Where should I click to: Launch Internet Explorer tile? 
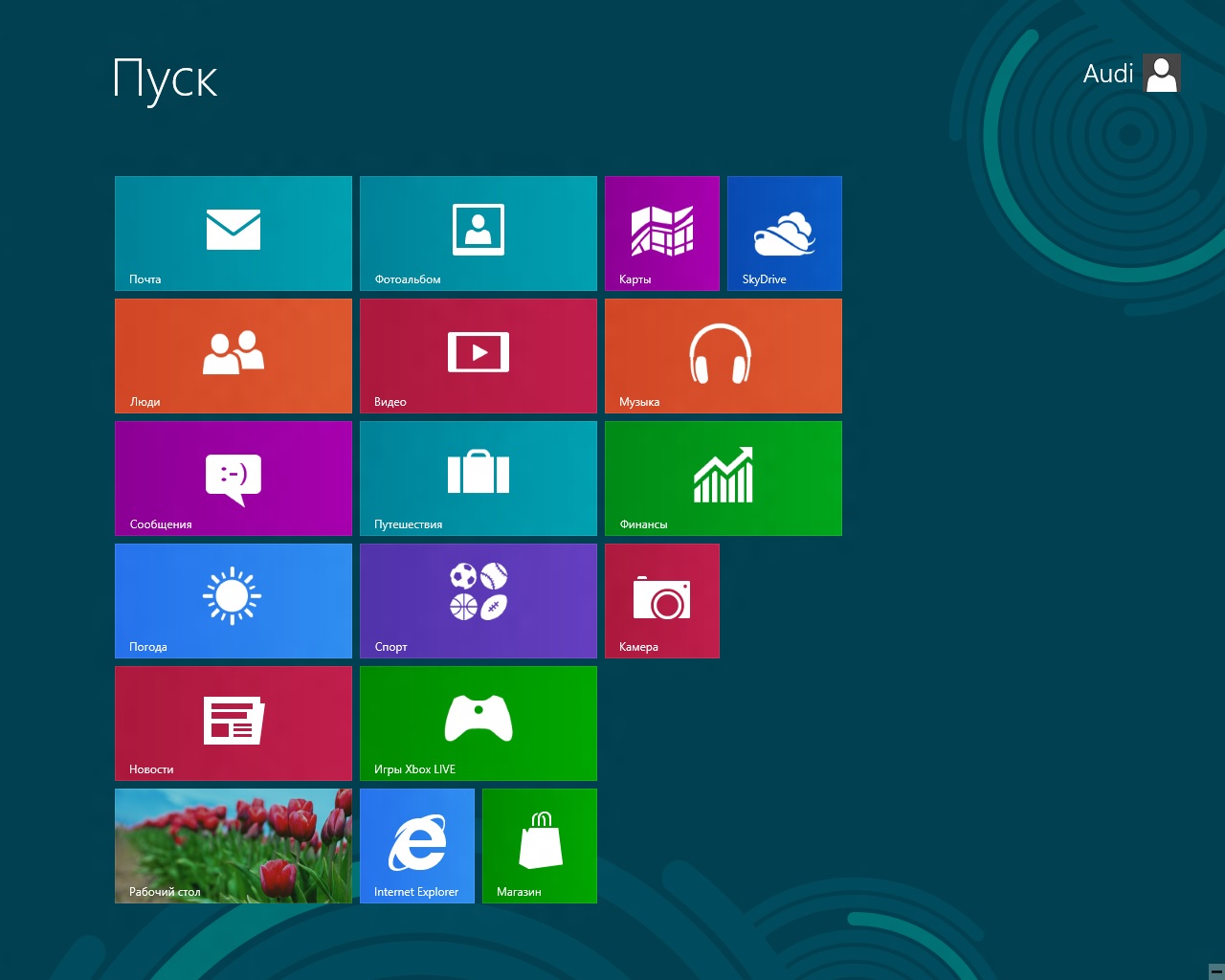(417, 846)
